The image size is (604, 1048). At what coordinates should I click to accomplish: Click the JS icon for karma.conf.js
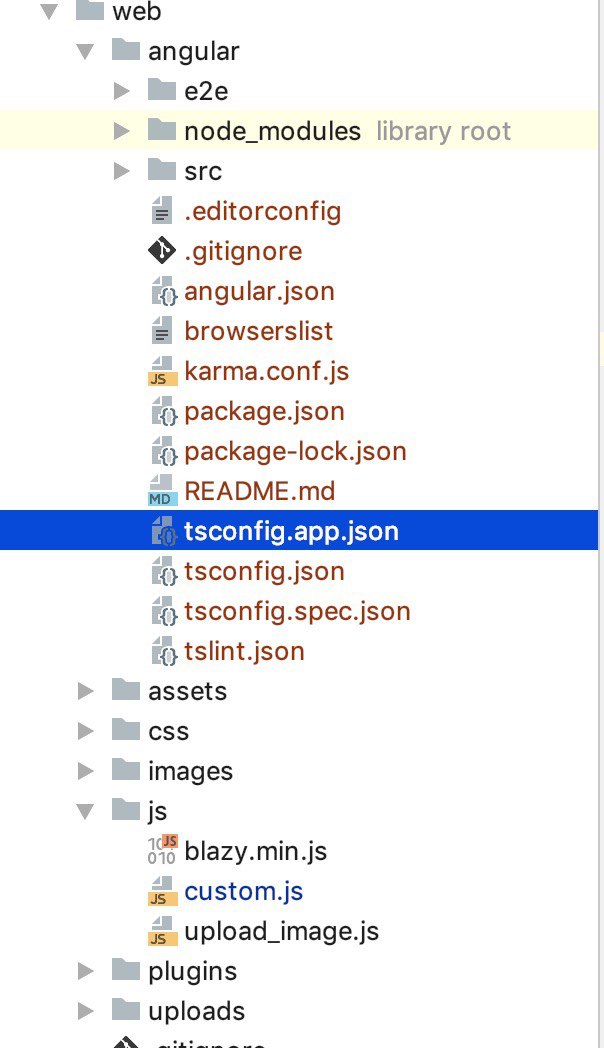(162, 372)
